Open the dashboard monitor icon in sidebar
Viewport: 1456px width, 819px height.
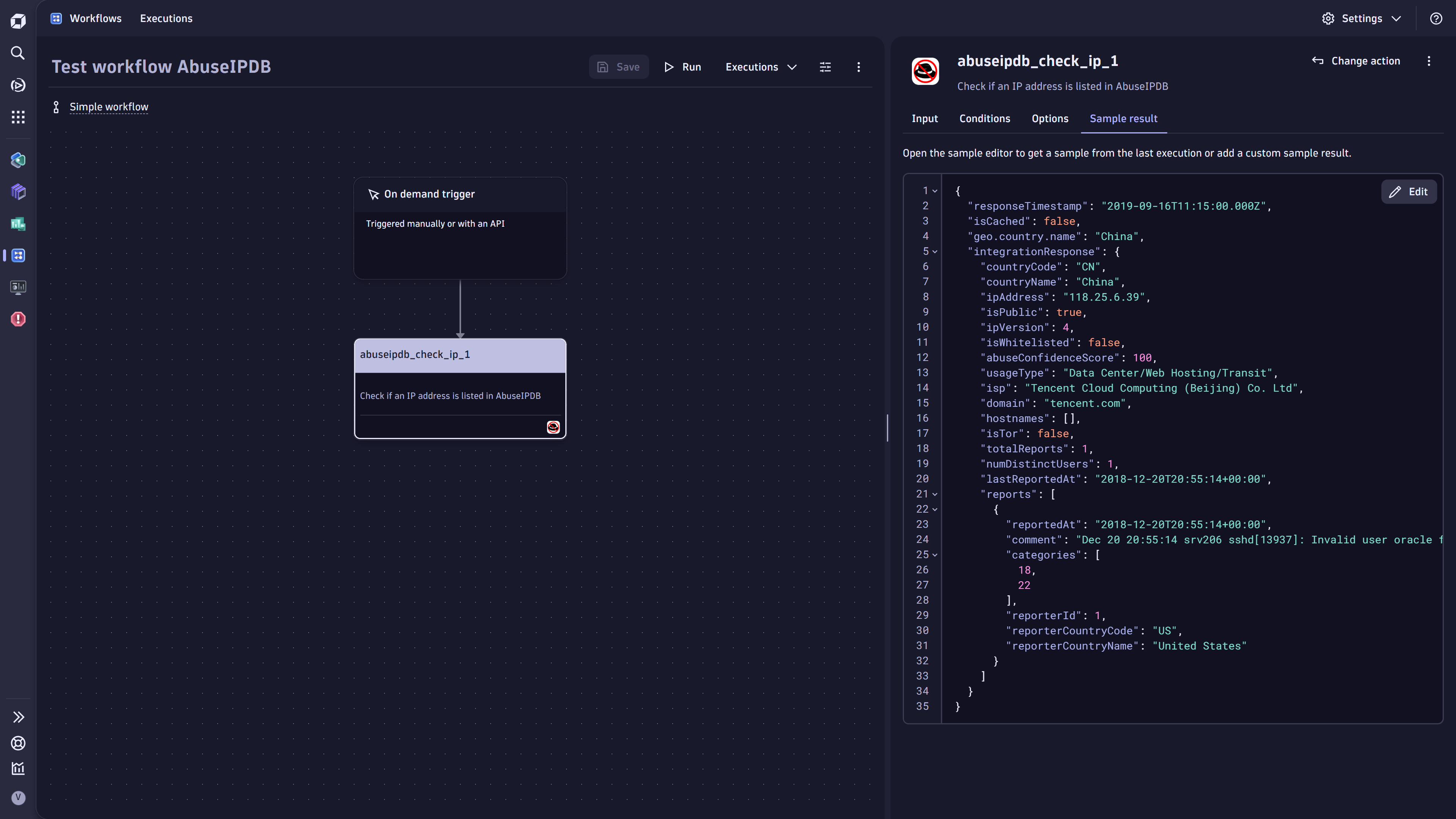(x=18, y=287)
